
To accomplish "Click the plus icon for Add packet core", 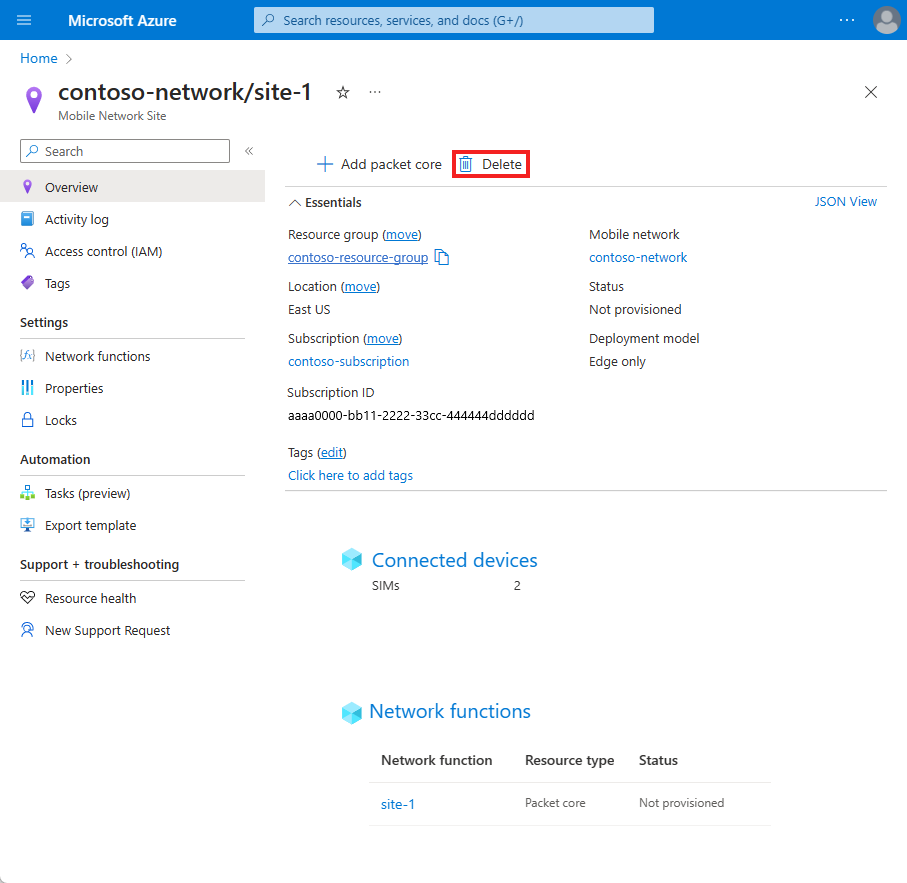I will coord(325,164).
